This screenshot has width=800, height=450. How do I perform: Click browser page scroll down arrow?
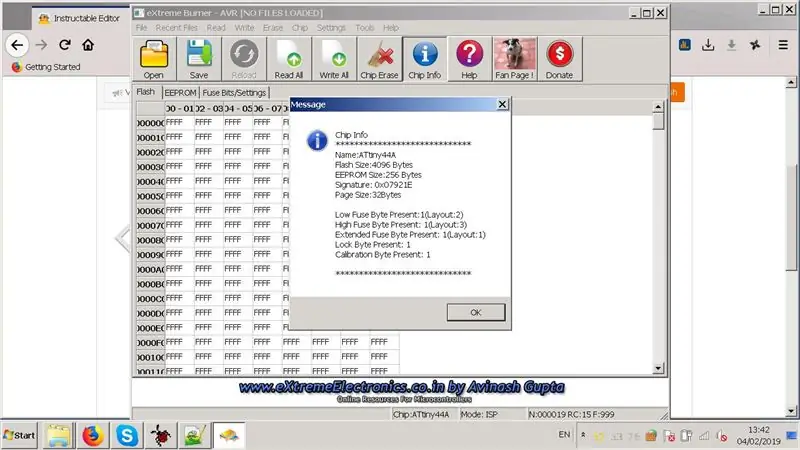tap(791, 411)
